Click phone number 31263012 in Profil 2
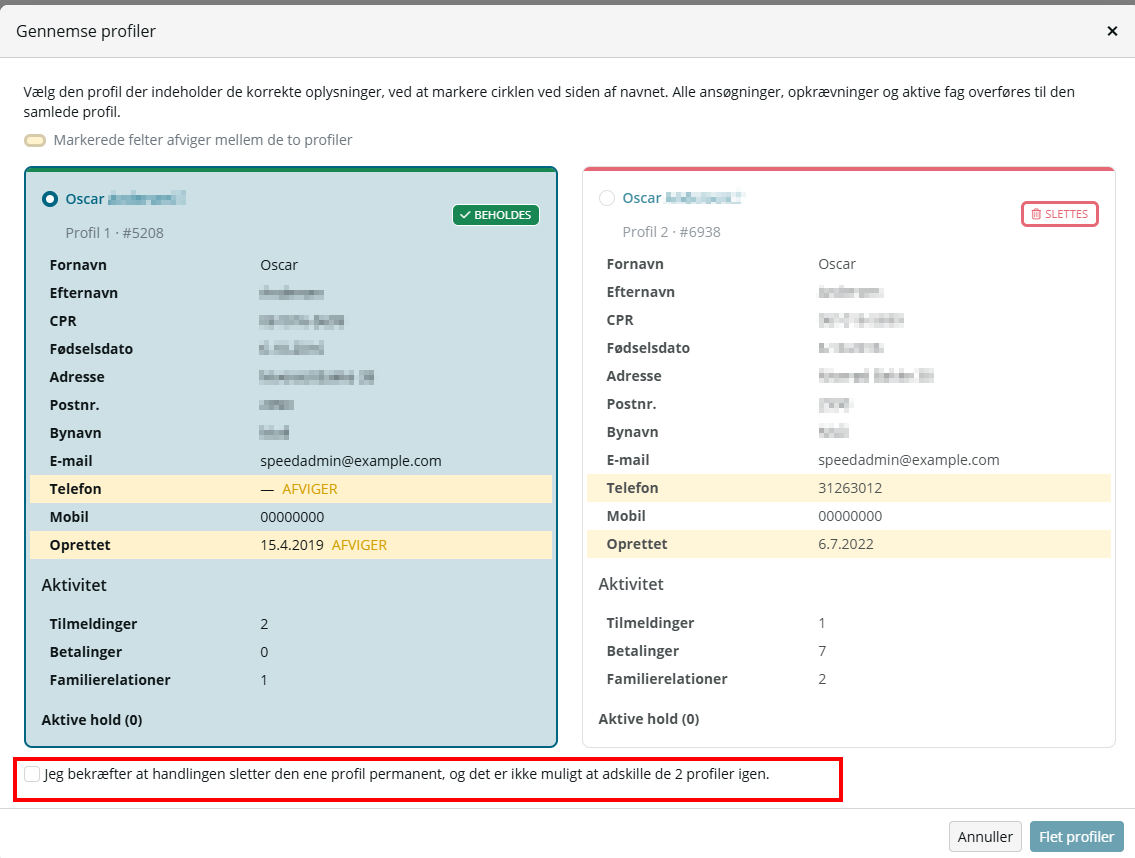This screenshot has width=1135, height=858. point(850,488)
